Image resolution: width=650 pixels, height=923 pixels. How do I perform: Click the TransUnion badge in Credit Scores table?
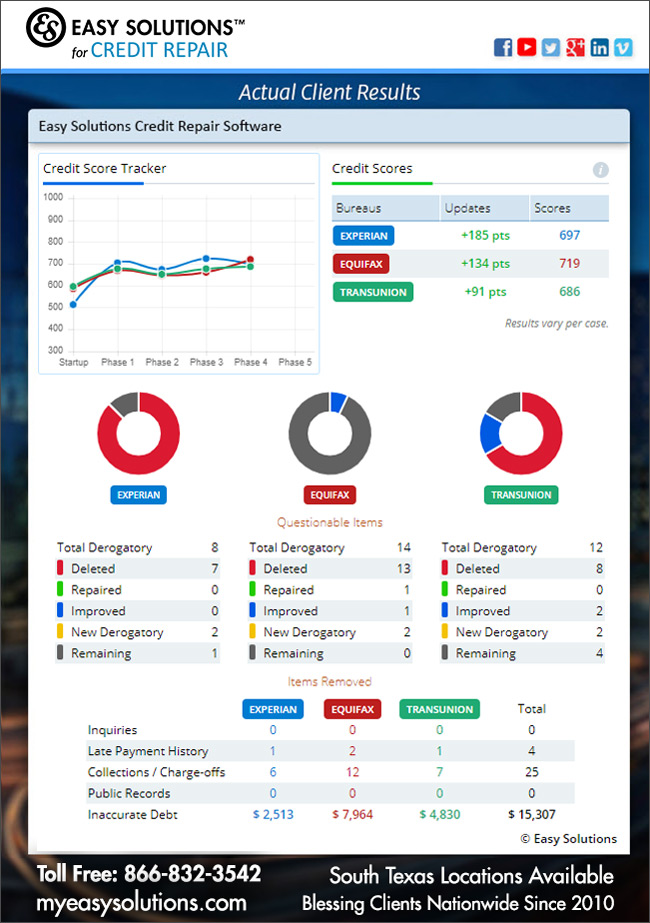pyautogui.click(x=373, y=292)
